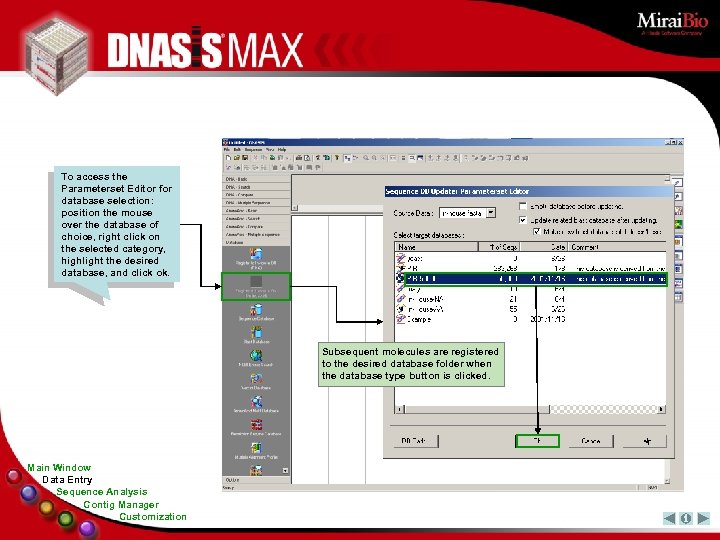Viewport: 720px width, 540px height.
Task: Click the database list scroll-right arrow
Action: click(662, 409)
